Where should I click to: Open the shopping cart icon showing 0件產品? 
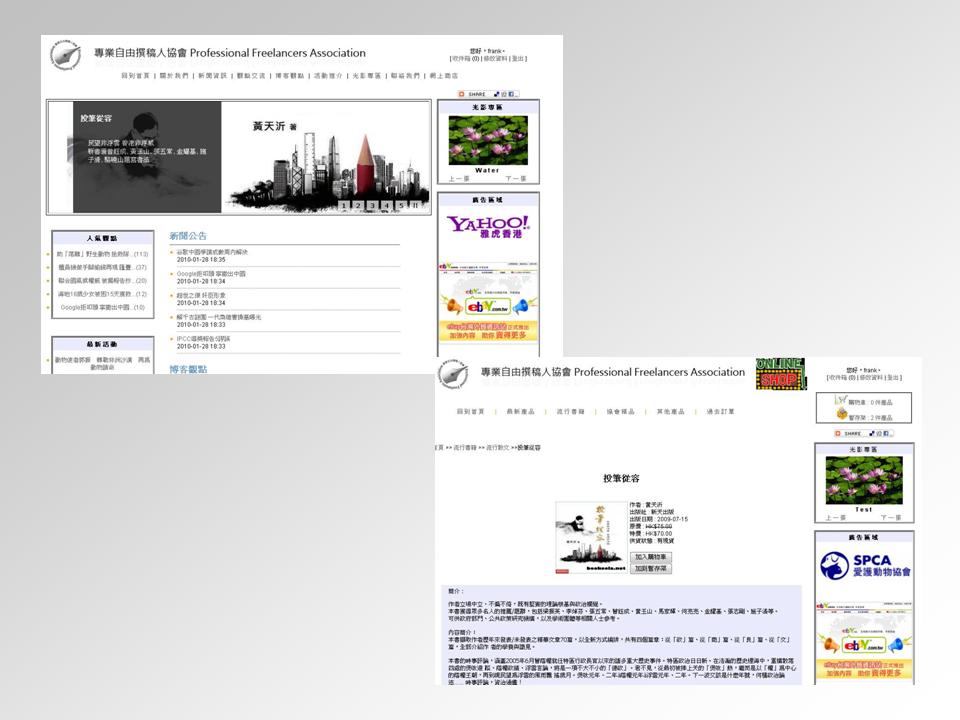pyautogui.click(x=842, y=401)
